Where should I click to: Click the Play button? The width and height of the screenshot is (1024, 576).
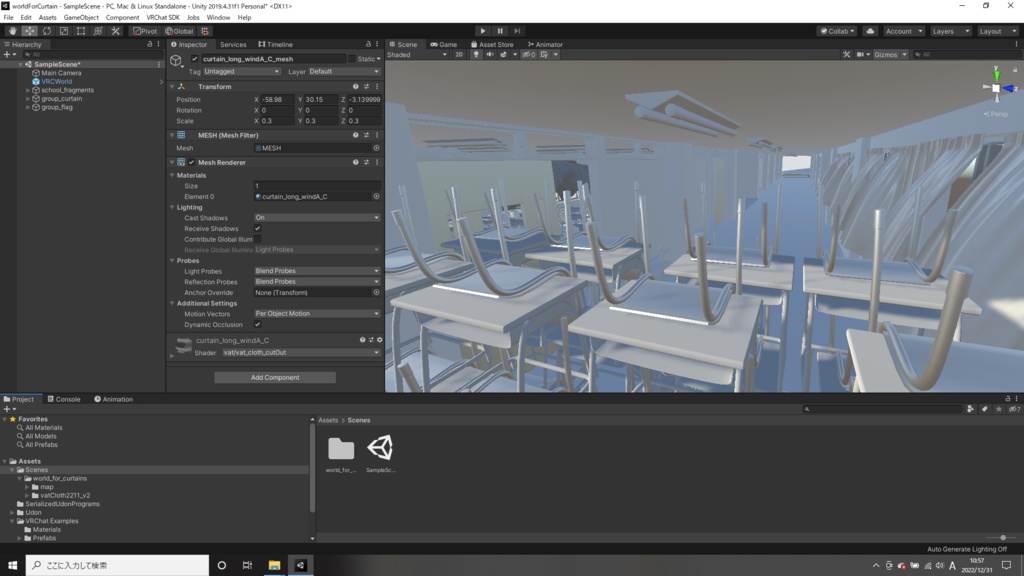[x=483, y=31]
